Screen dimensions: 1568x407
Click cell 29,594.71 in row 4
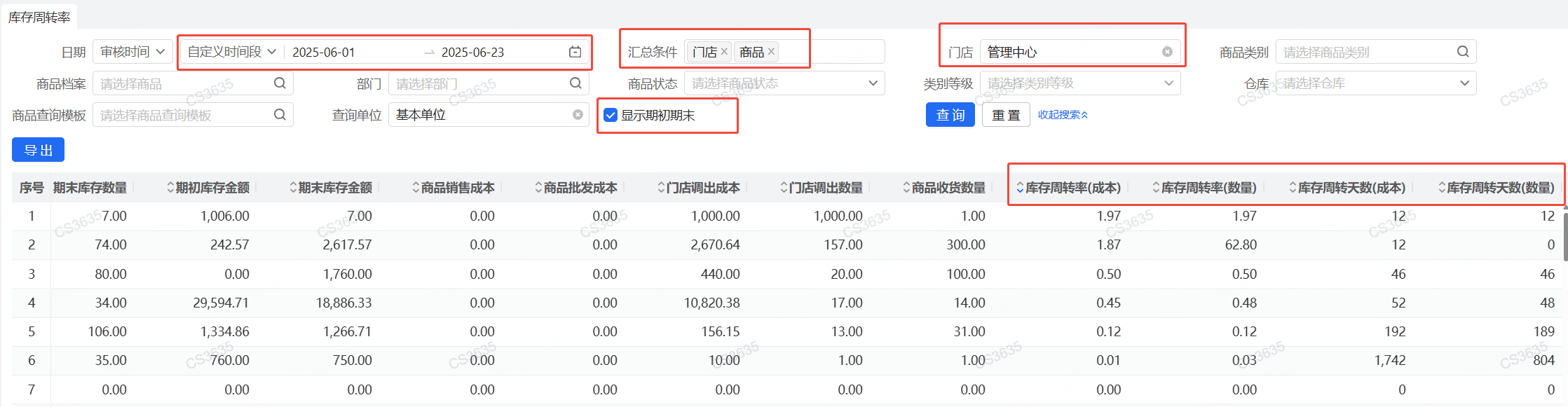pos(221,303)
